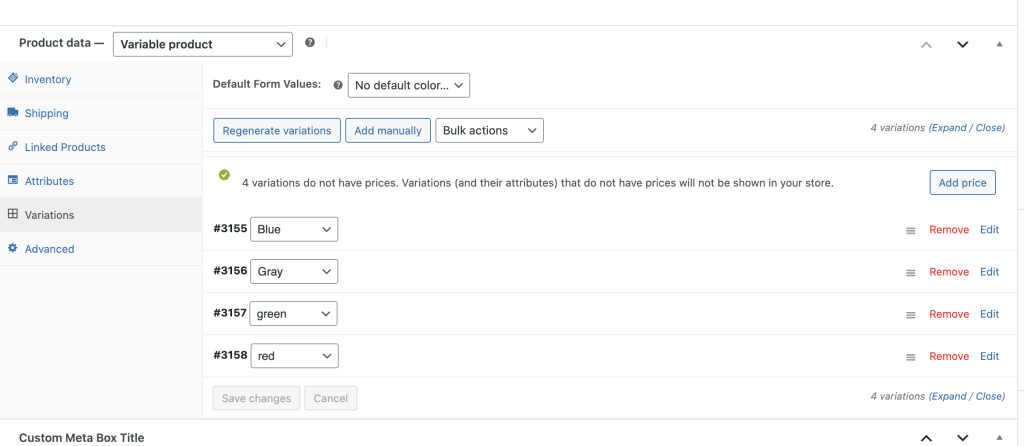
Task: Select the Attributes tab
Action: (x=49, y=181)
